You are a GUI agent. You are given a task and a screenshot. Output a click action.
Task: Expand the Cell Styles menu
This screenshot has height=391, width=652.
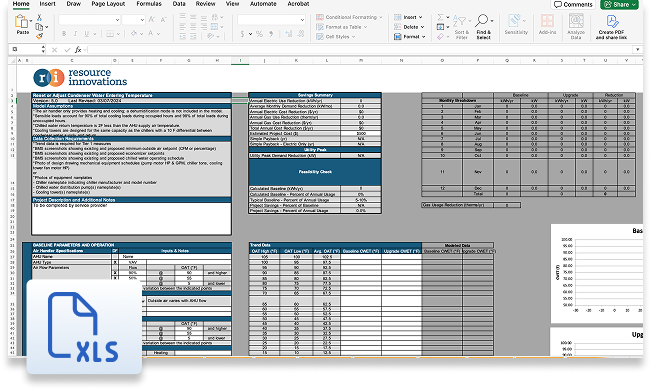pos(336,37)
